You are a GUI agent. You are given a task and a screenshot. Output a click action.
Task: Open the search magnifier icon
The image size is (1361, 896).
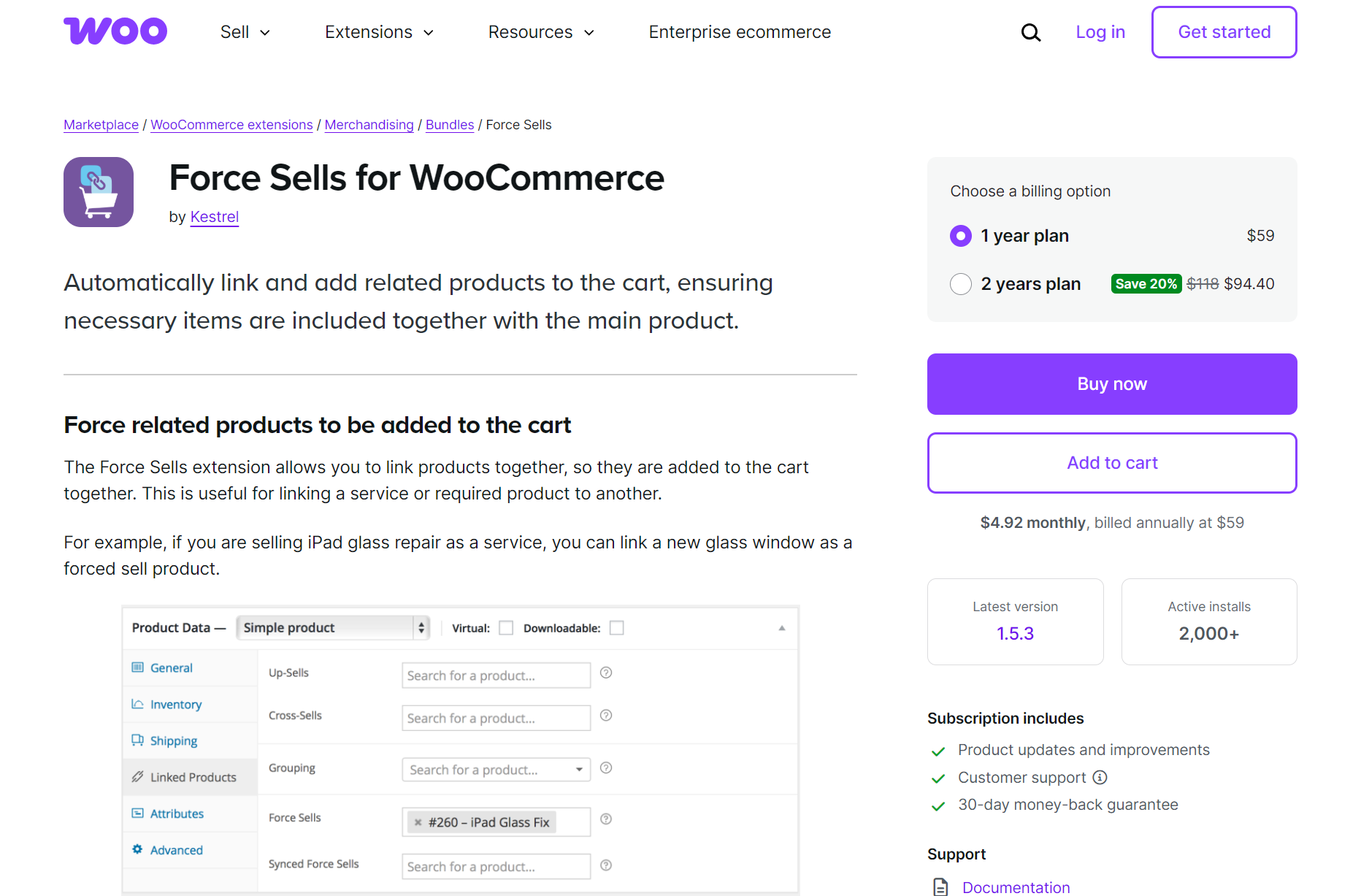1030,32
